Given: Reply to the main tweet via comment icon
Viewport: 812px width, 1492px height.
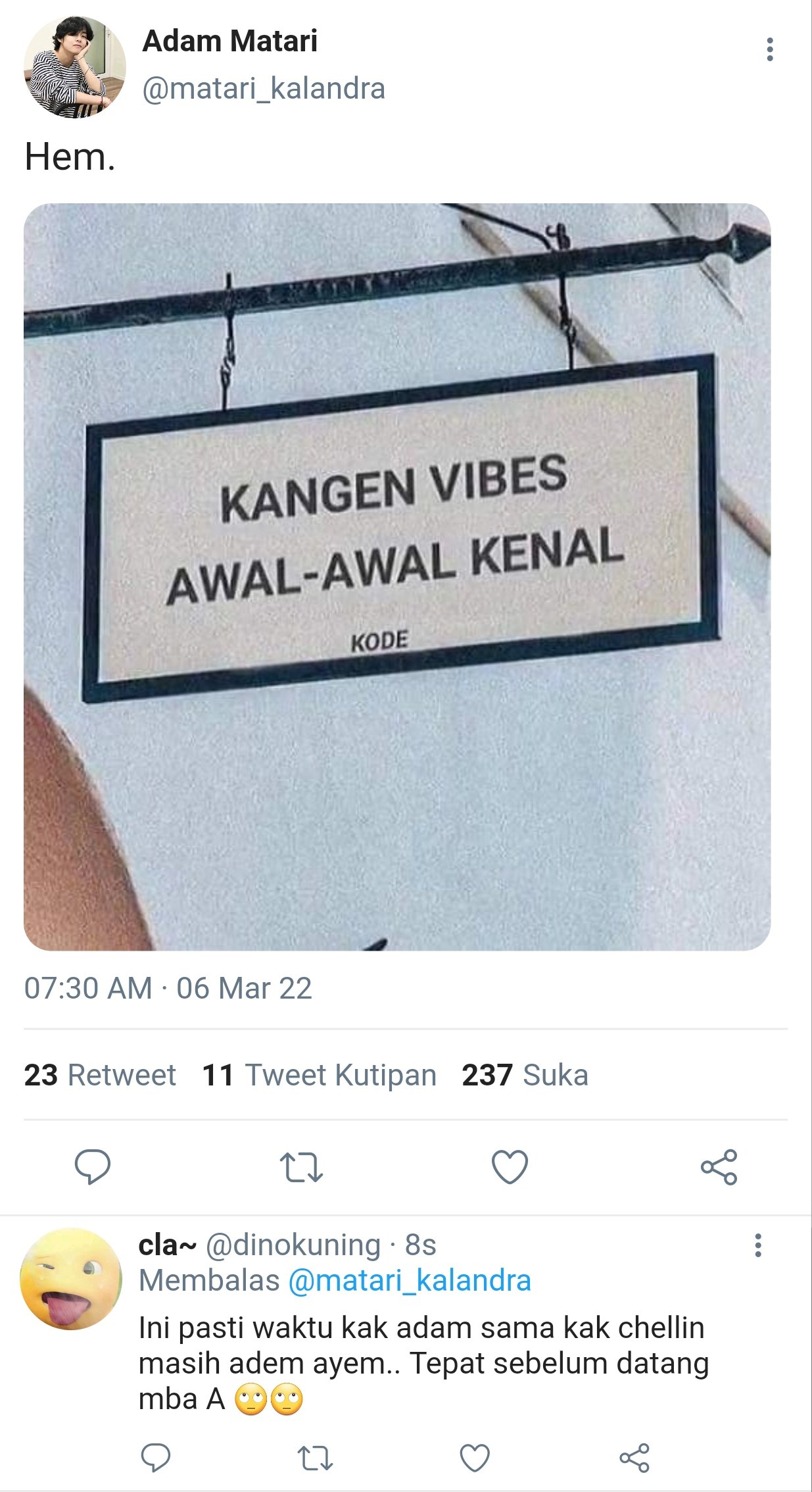Looking at the screenshot, I should (x=93, y=1167).
